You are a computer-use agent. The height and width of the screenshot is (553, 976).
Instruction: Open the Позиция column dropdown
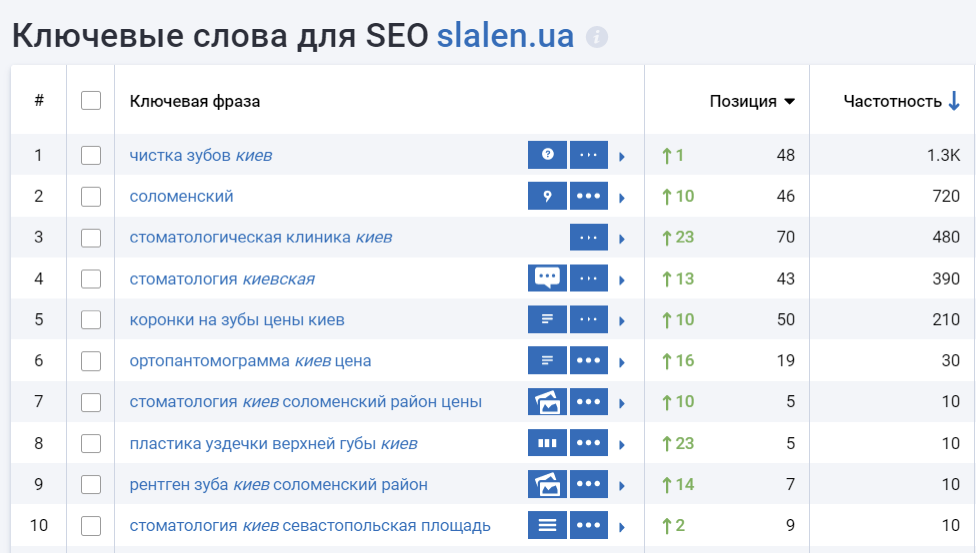(789, 102)
